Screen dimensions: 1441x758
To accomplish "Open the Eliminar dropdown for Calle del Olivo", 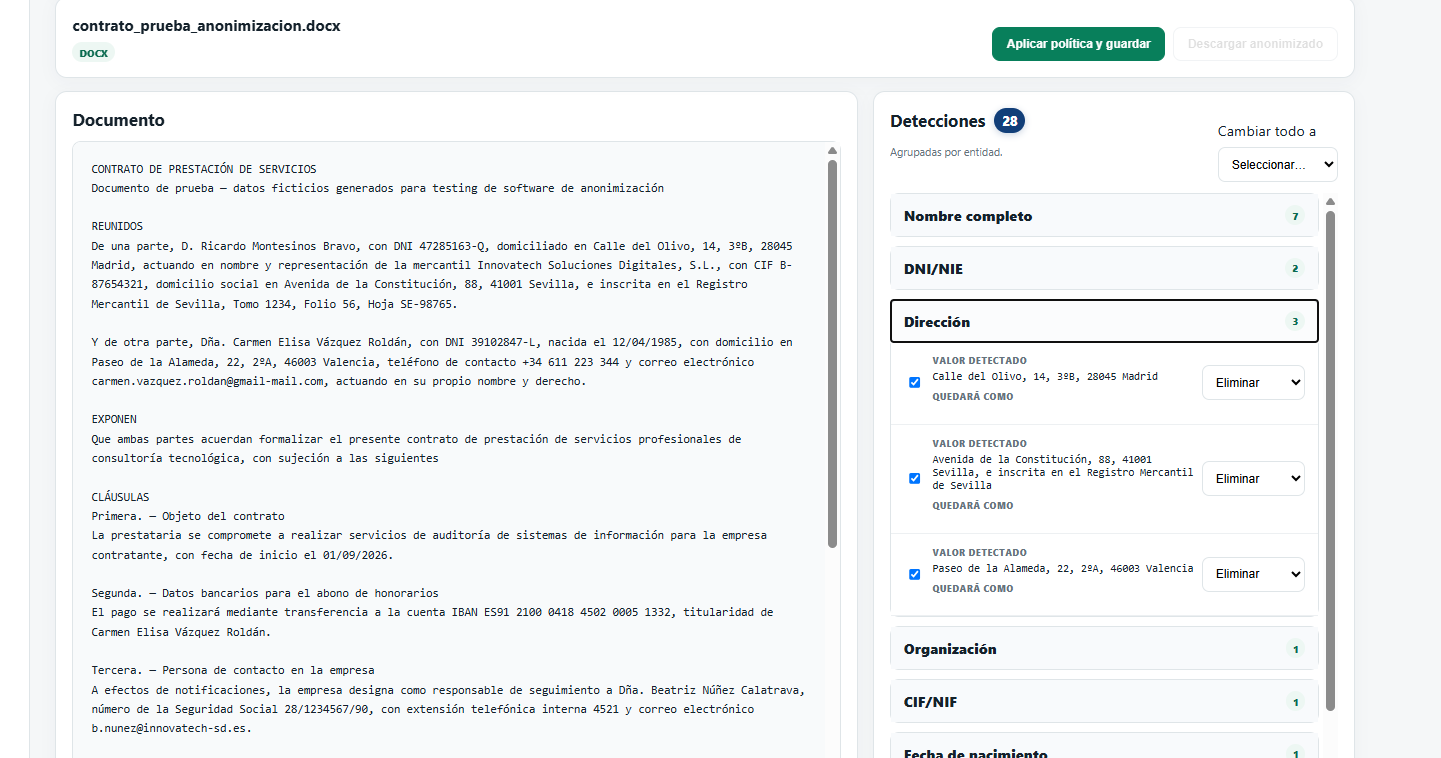I will 1253,382.
